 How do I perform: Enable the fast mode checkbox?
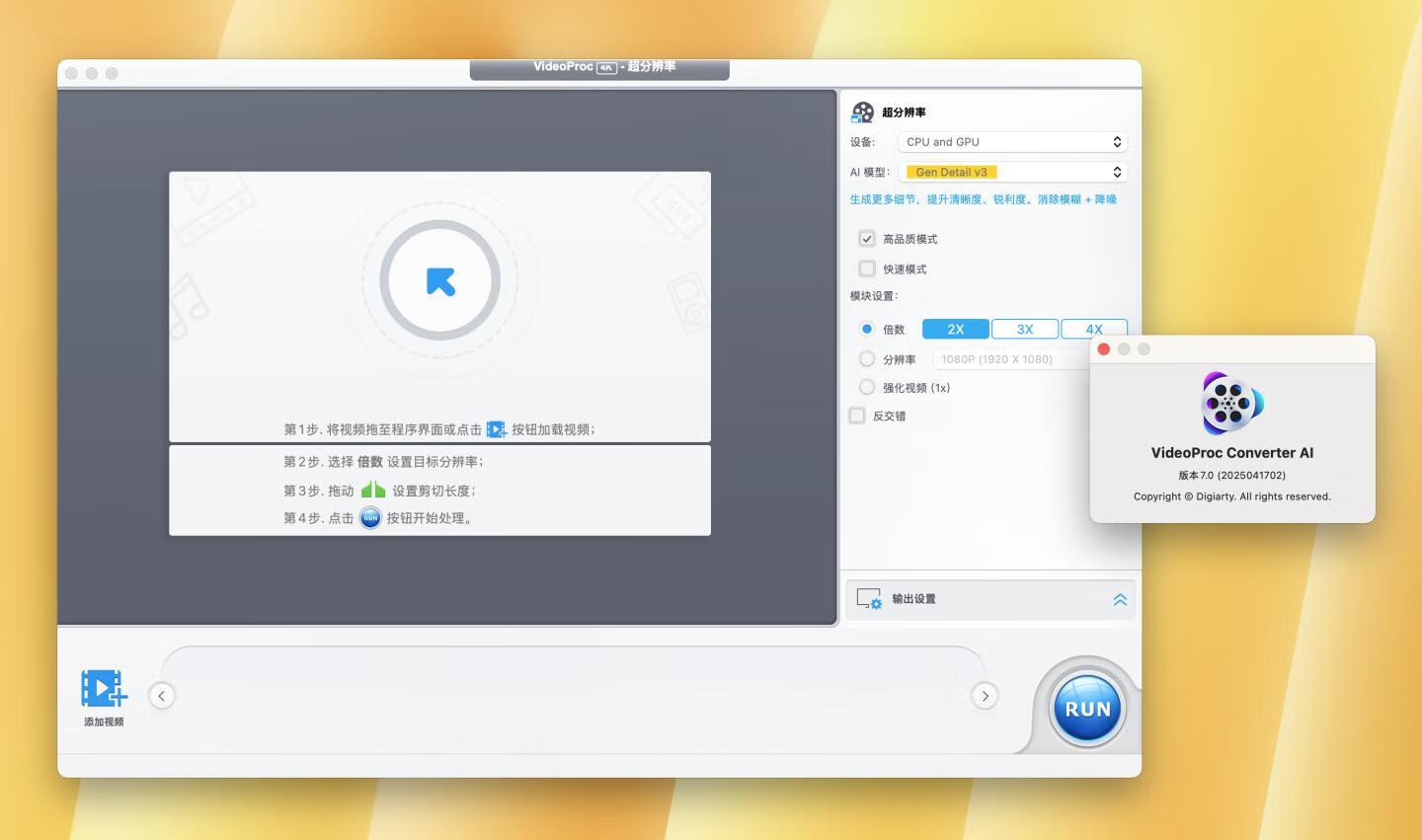point(867,268)
